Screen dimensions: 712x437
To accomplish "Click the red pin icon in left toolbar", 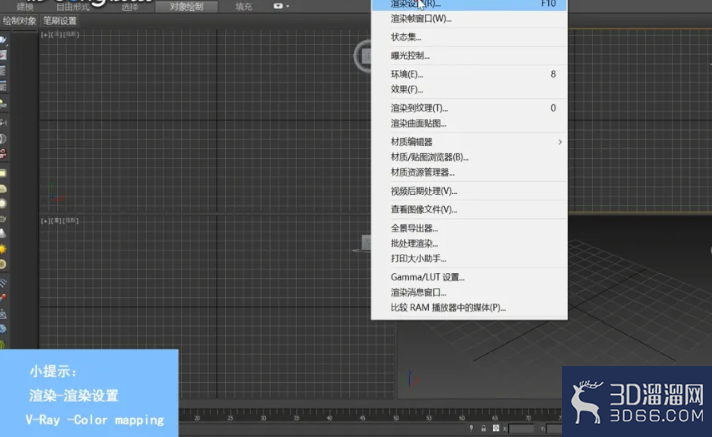I will coord(3,298).
